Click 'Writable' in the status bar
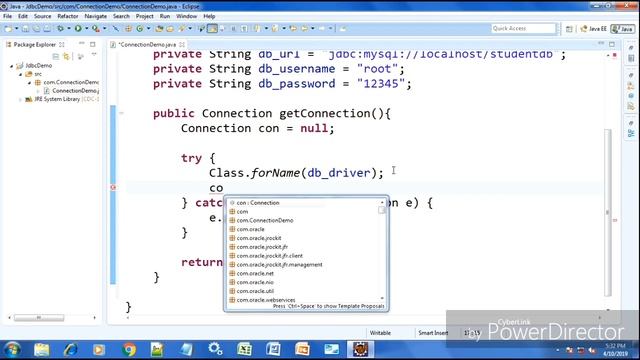The width and height of the screenshot is (640, 360). click(380, 333)
